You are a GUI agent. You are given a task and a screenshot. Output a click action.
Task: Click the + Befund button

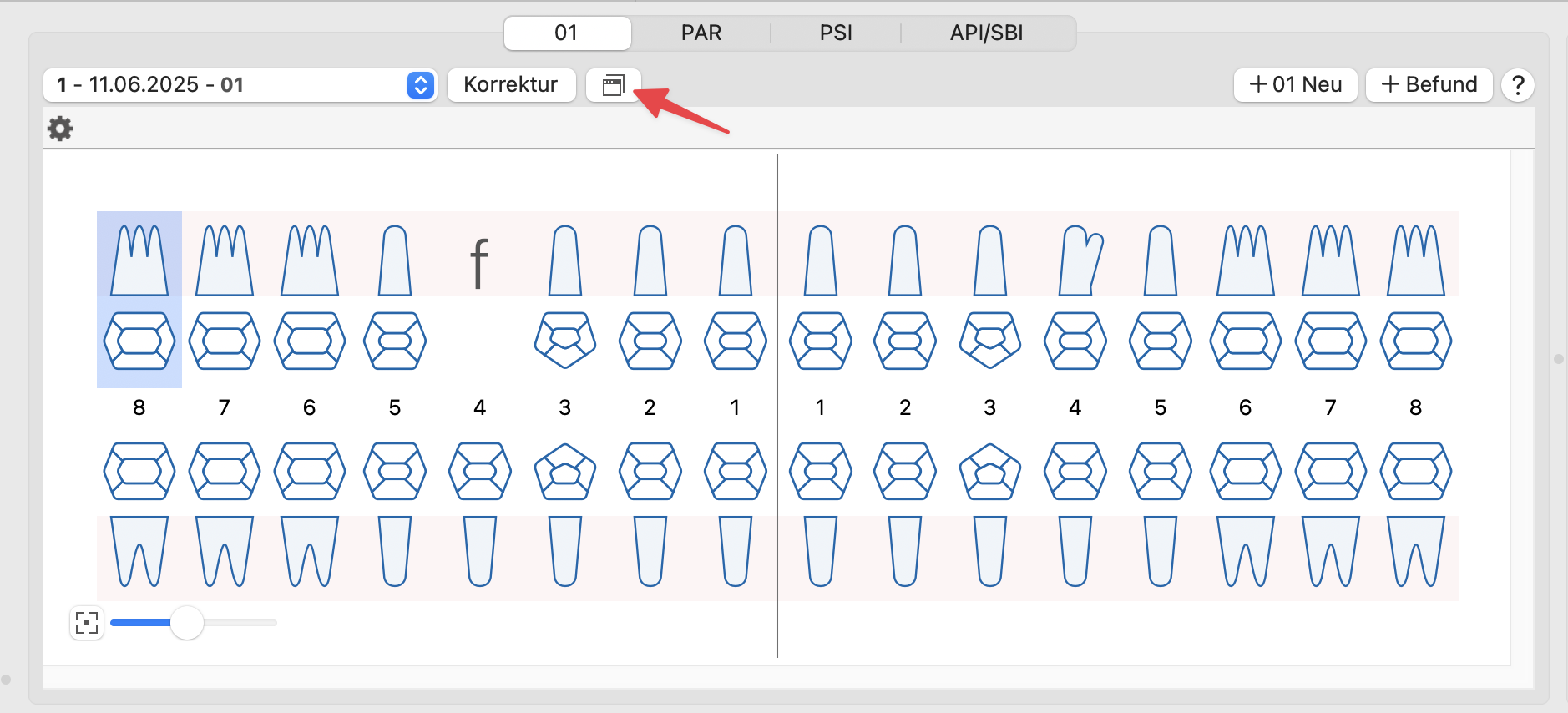click(1429, 85)
